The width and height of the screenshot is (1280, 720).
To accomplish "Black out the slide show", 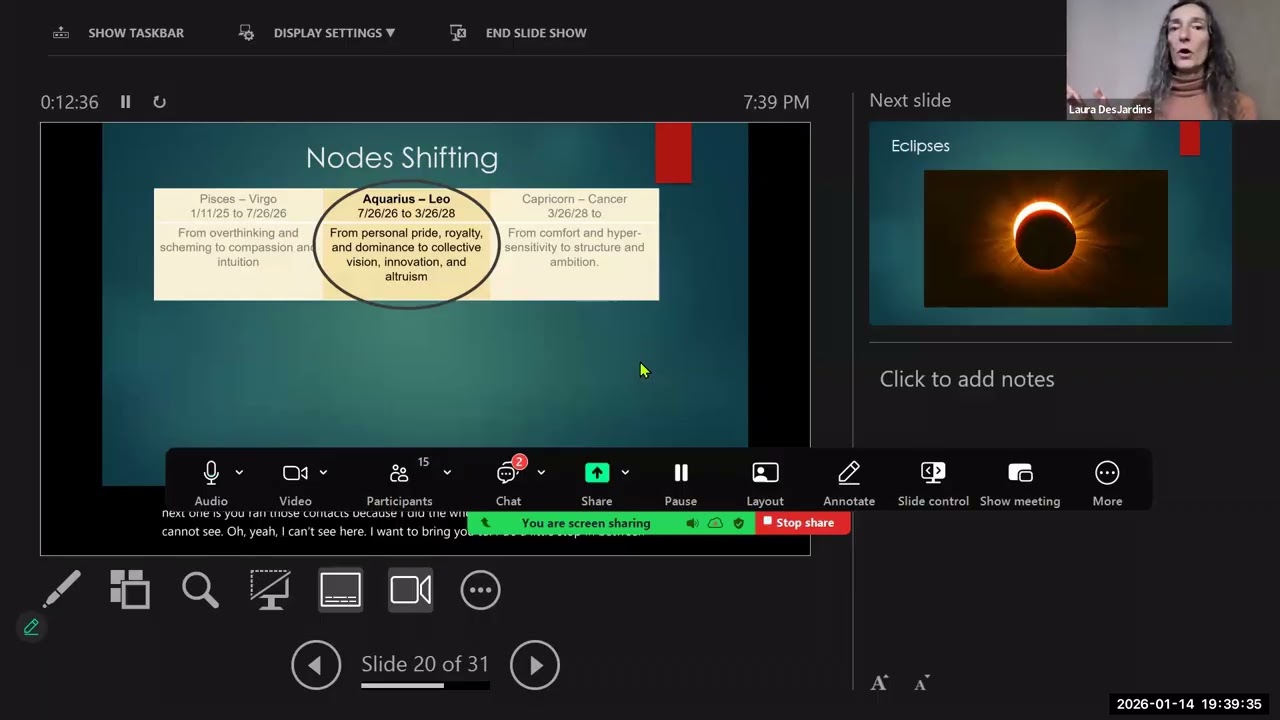I will [270, 590].
